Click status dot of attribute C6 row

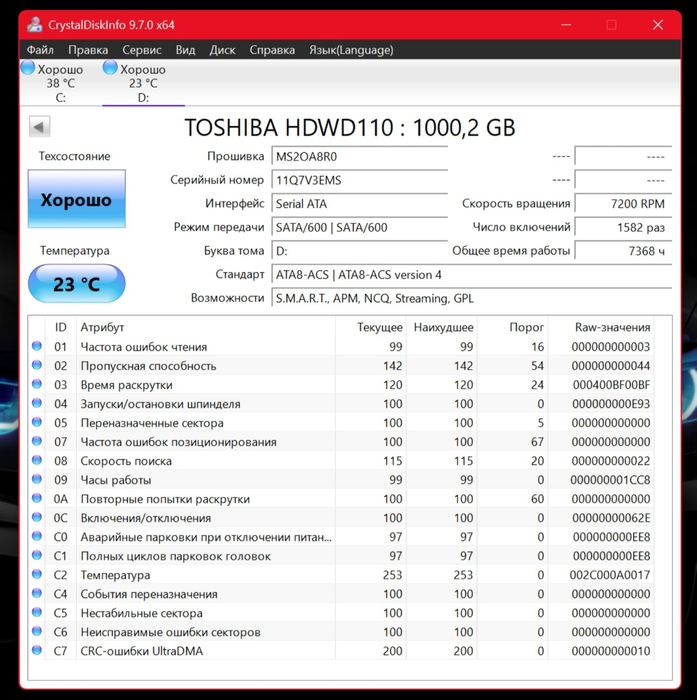pyautogui.click(x=37, y=631)
